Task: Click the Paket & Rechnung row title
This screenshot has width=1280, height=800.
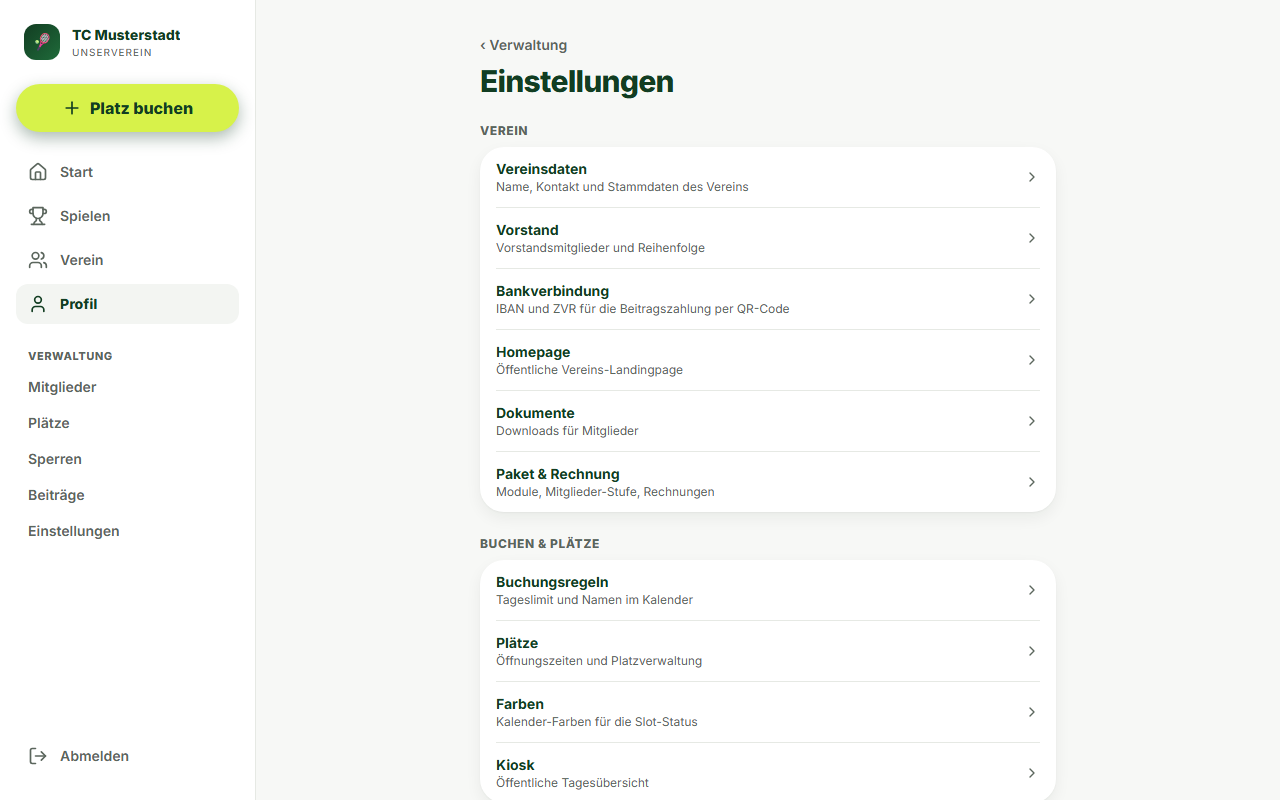Action: point(558,474)
